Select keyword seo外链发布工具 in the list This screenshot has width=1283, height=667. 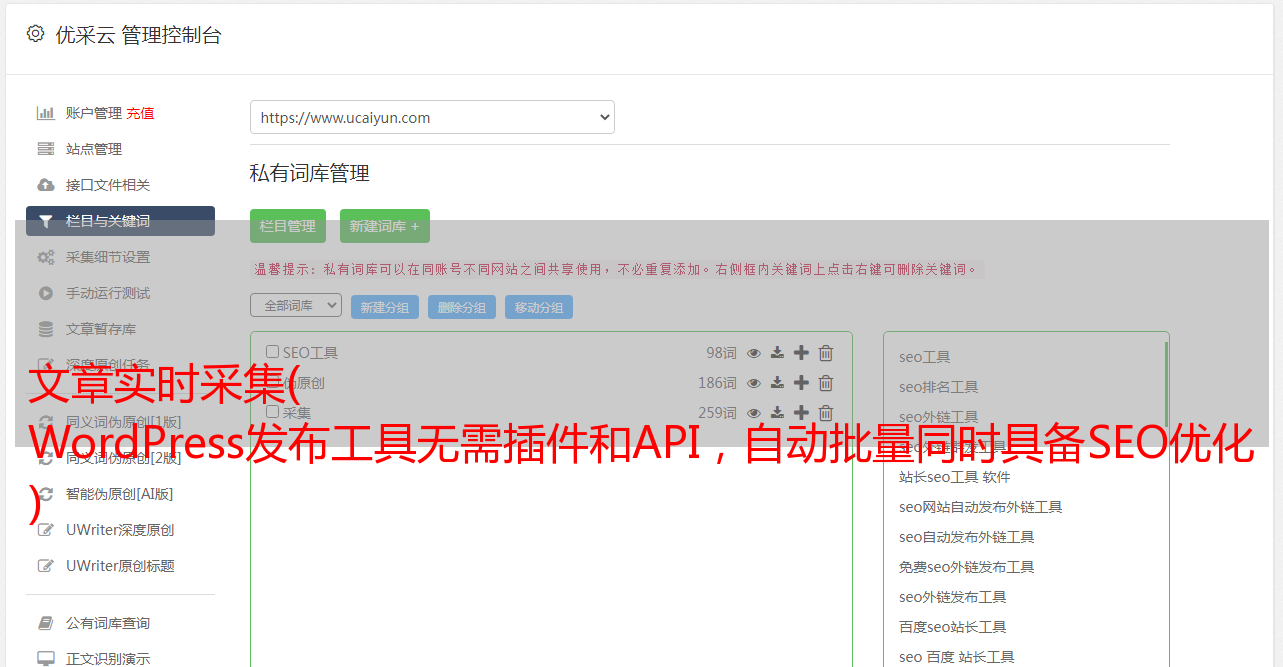tap(953, 597)
